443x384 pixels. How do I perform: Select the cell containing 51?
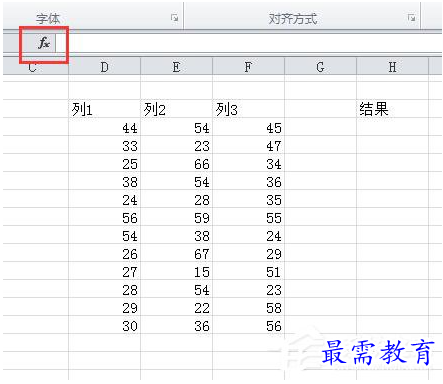[249, 271]
